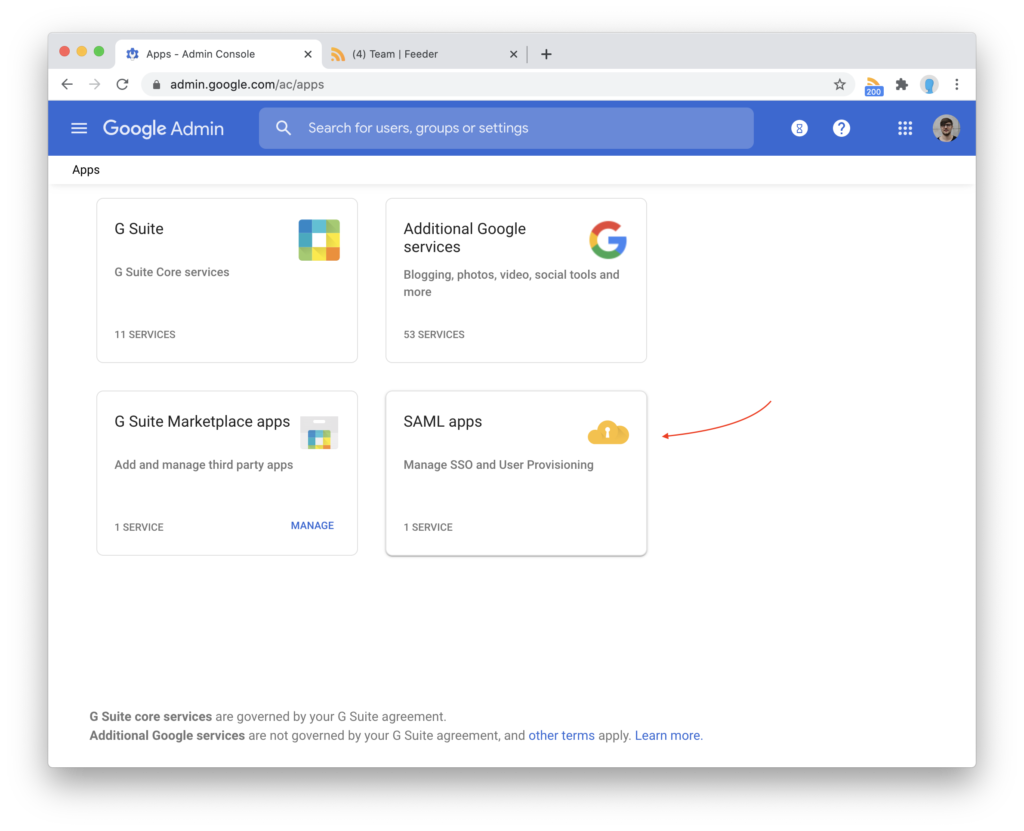The image size is (1024, 831).
Task: Switch to Apps - Admin Console tab
Action: click(219, 54)
